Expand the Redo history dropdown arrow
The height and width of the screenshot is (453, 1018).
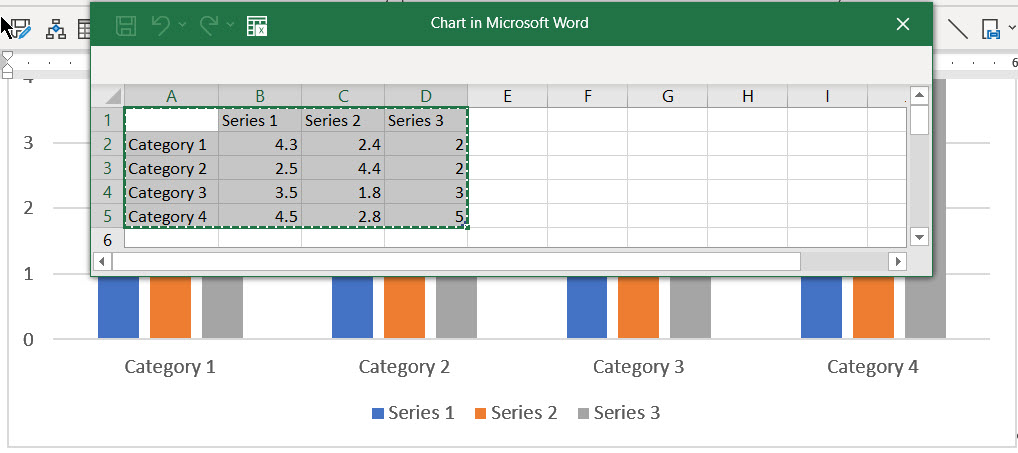[x=231, y=26]
